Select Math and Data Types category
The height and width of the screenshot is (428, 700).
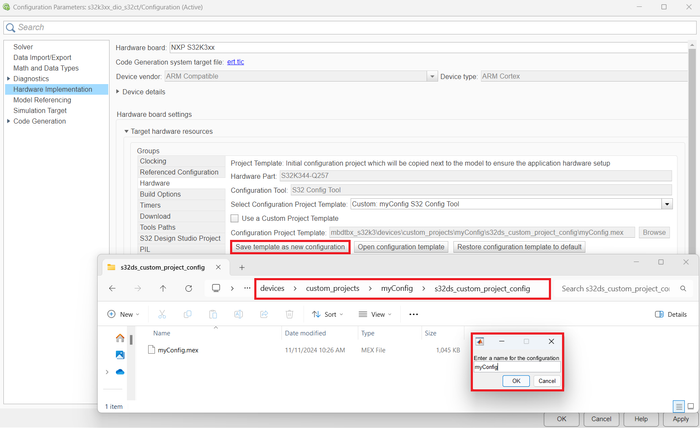[46, 68]
